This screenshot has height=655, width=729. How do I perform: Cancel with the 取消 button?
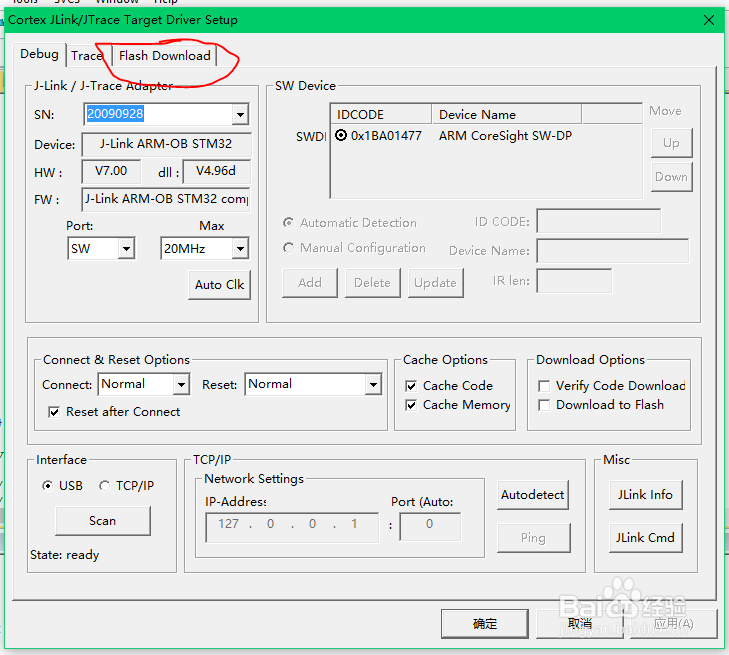[580, 623]
